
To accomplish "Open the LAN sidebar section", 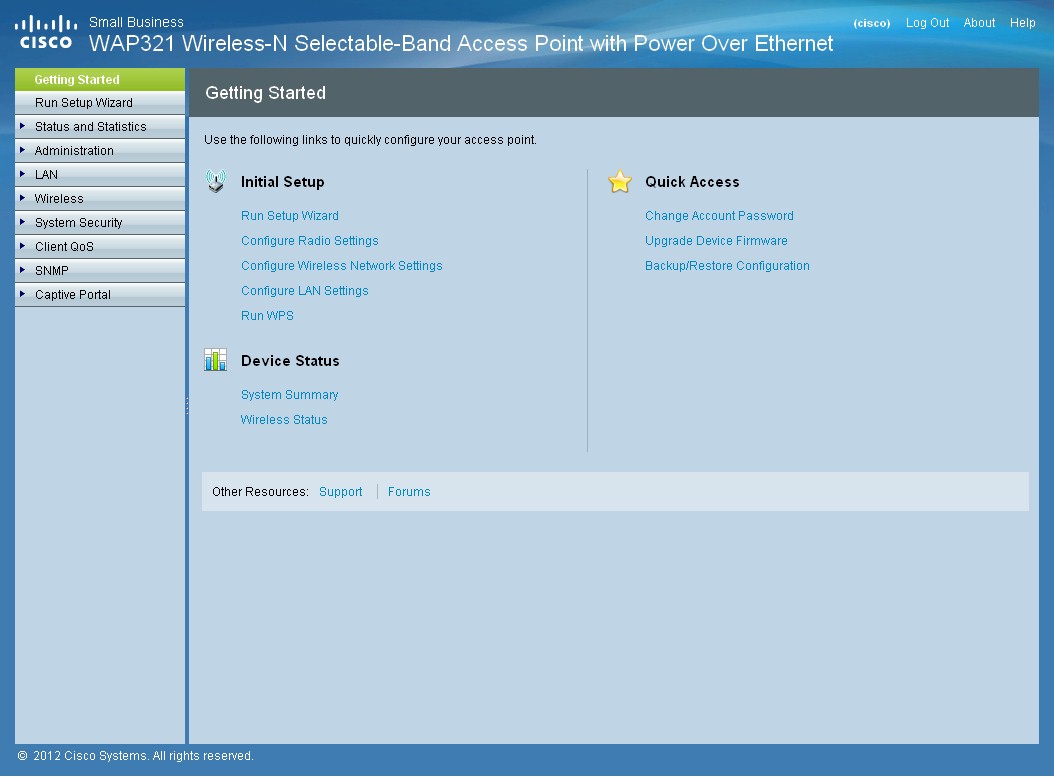I will (x=99, y=175).
